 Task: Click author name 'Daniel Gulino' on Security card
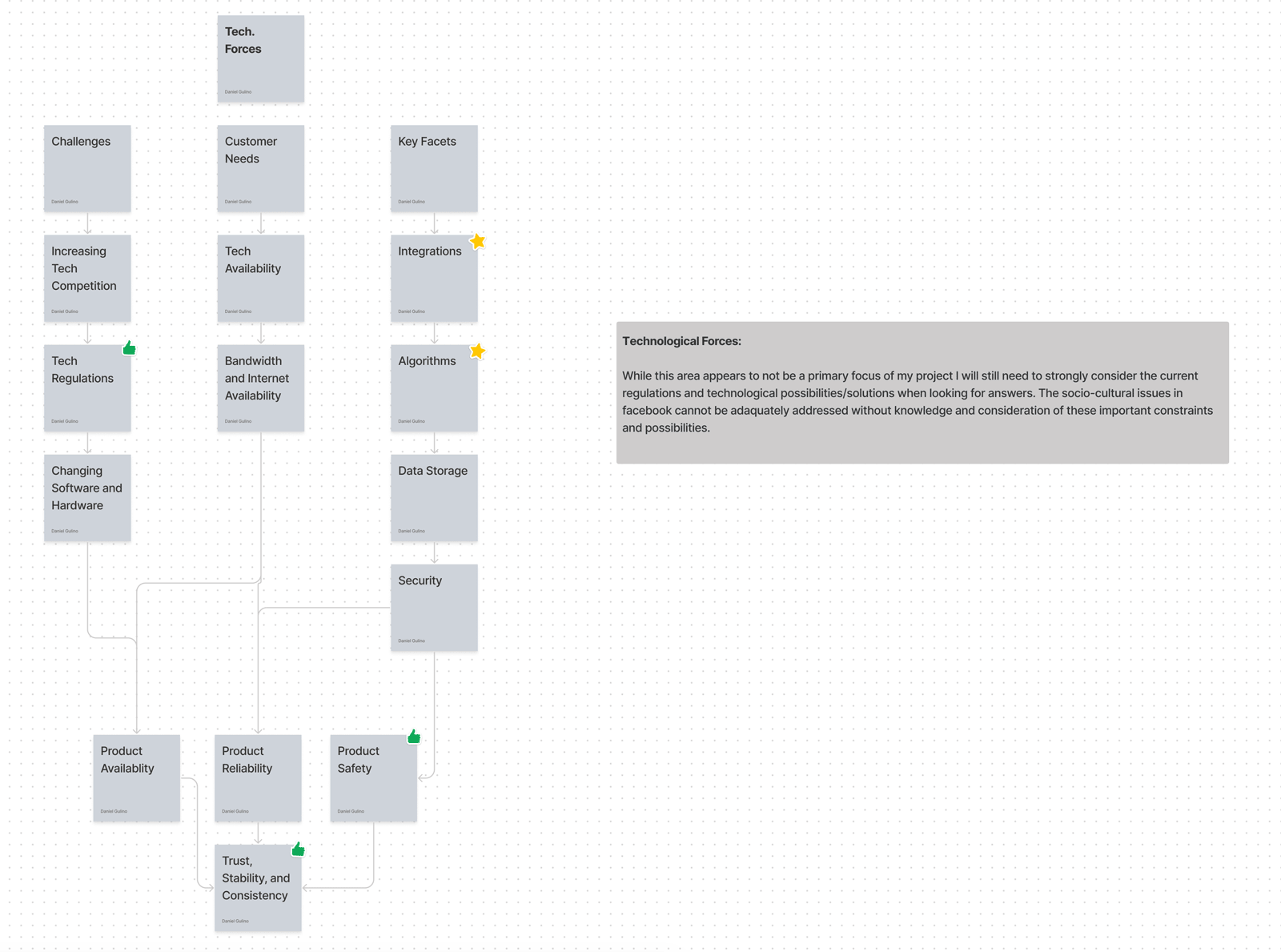[x=412, y=641]
